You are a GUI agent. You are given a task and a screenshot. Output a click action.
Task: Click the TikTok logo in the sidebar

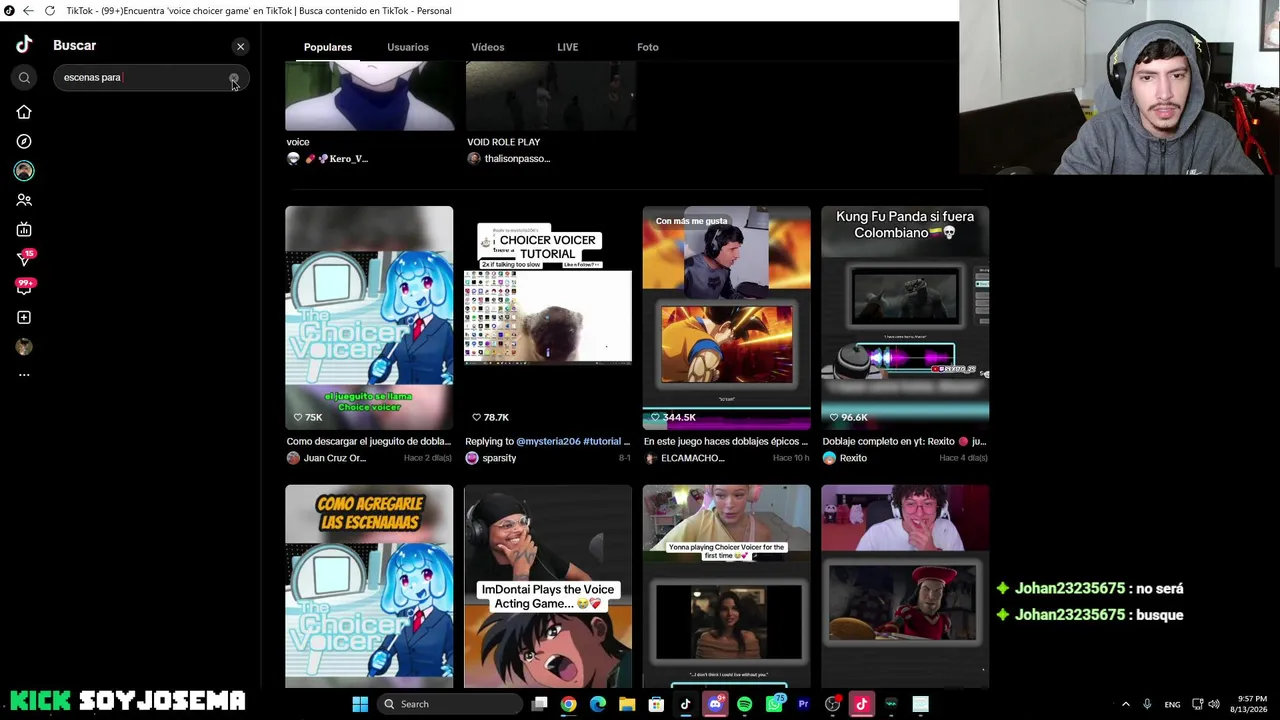click(24, 45)
